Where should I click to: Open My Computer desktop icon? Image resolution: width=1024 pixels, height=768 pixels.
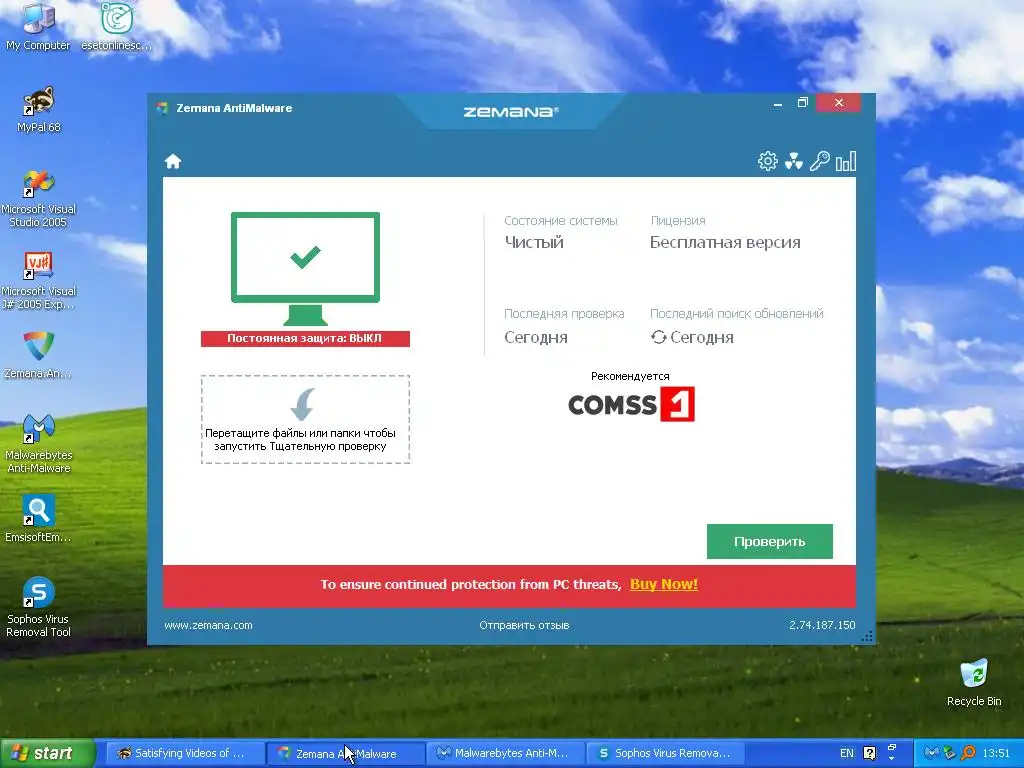point(38,26)
